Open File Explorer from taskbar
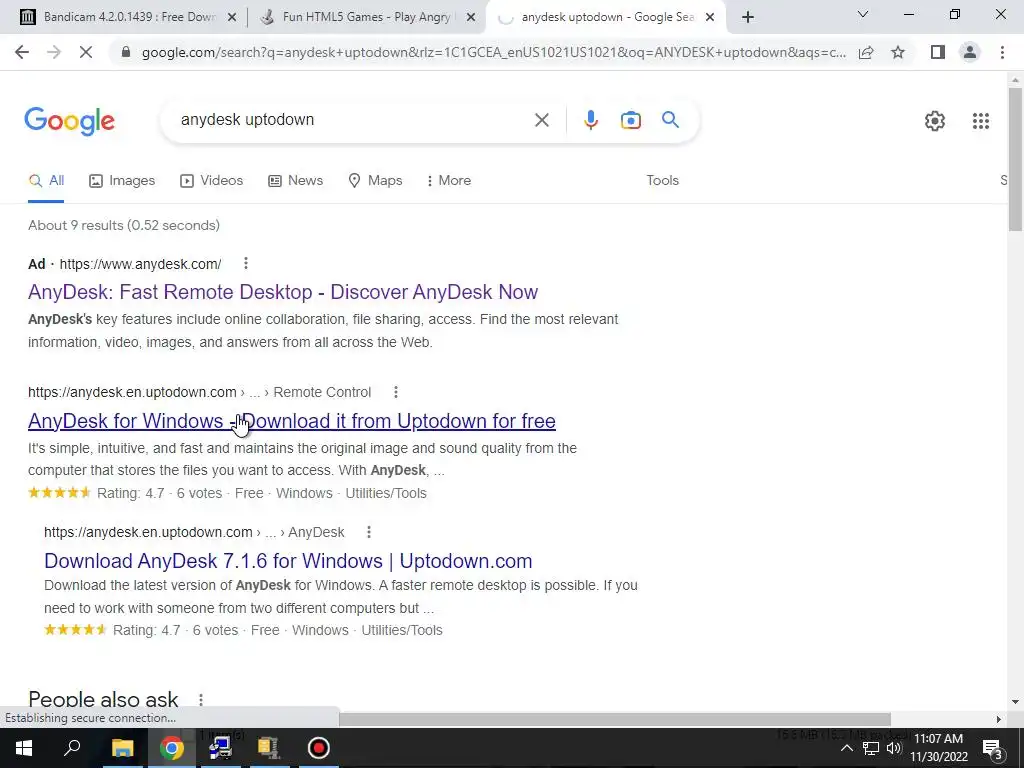This screenshot has height=768, width=1024. pos(122,748)
